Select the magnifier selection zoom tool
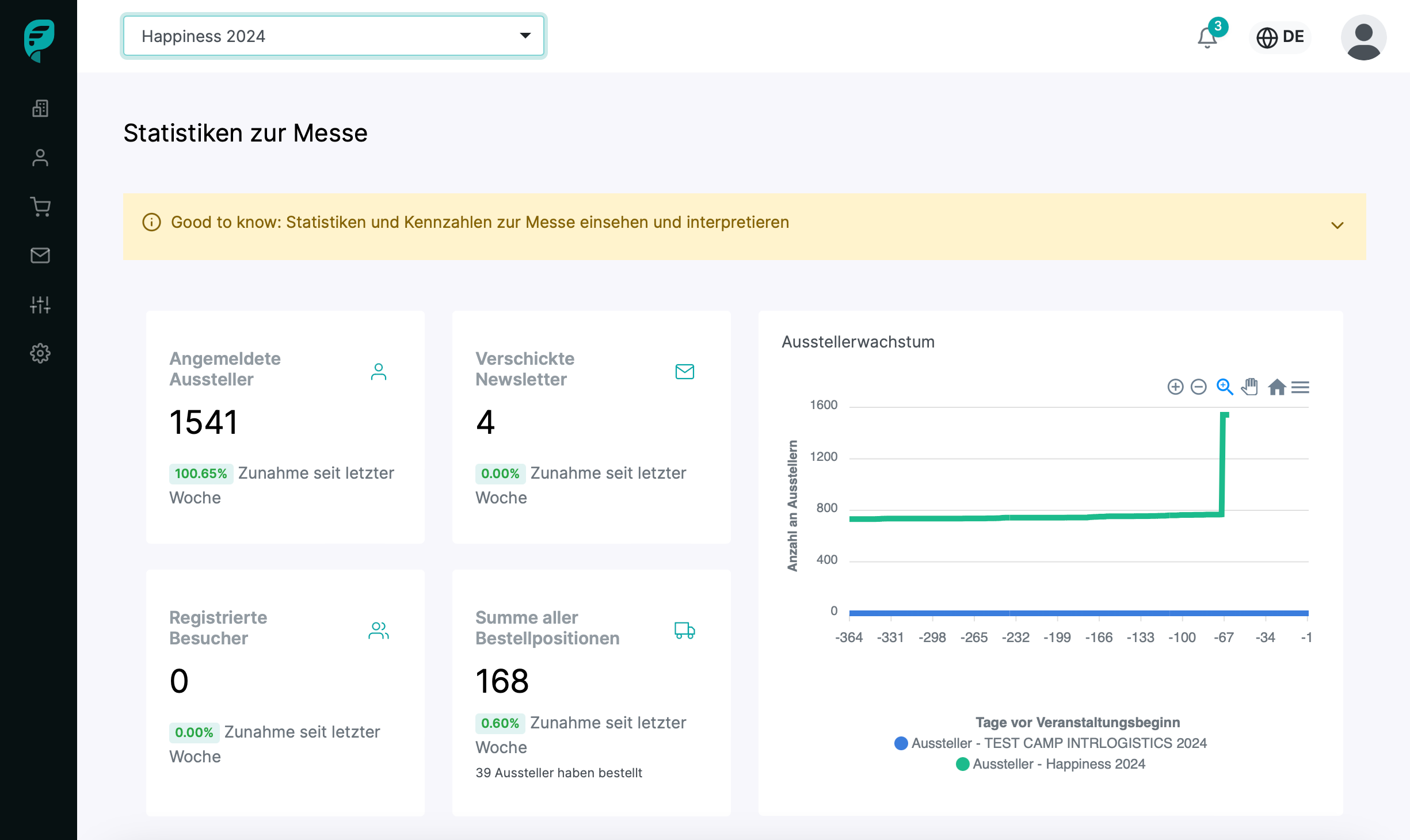Image resolution: width=1410 pixels, height=840 pixels. tap(1224, 387)
